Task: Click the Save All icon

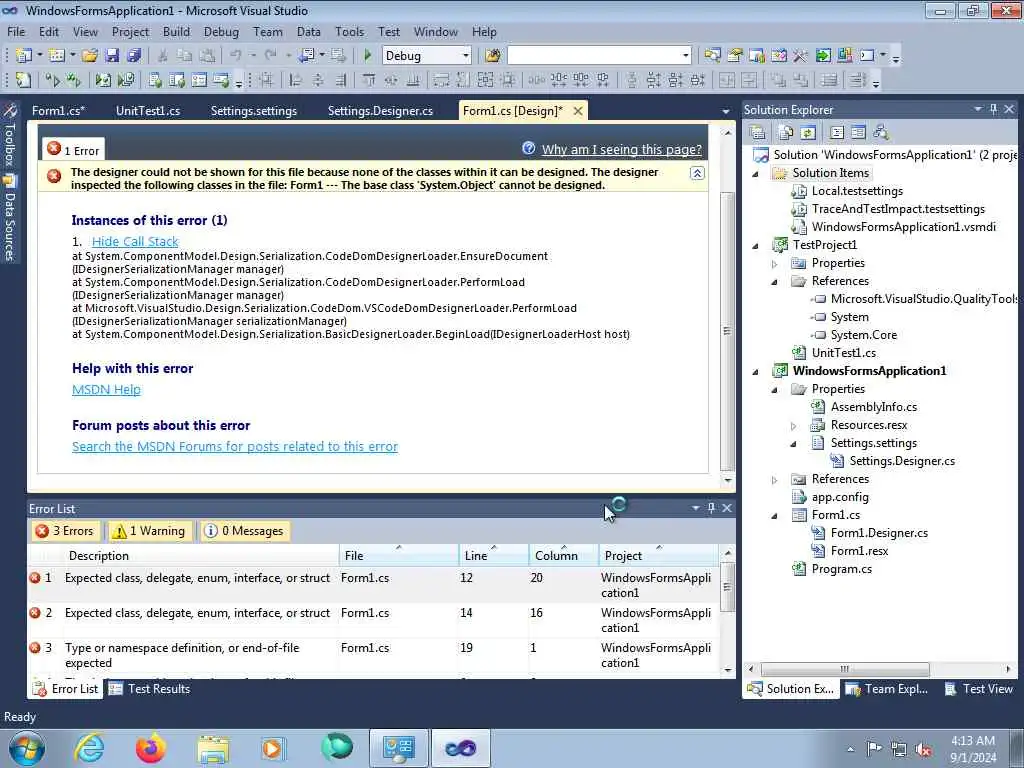Action: [134, 56]
